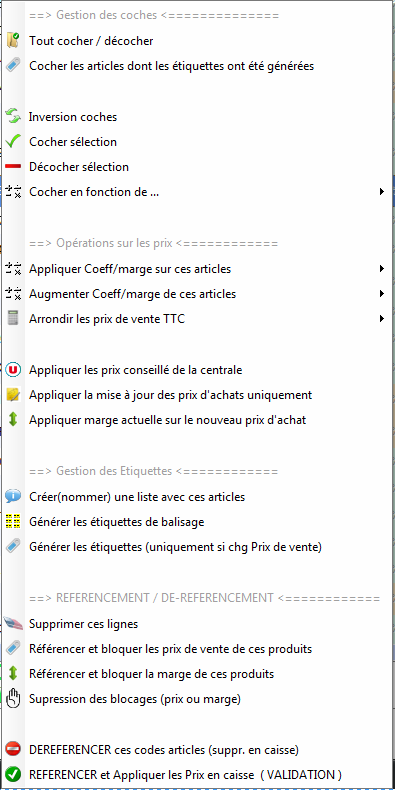Click the red no-entry DEREFERENCER icon
The height and width of the screenshot is (791, 395).
point(13,750)
